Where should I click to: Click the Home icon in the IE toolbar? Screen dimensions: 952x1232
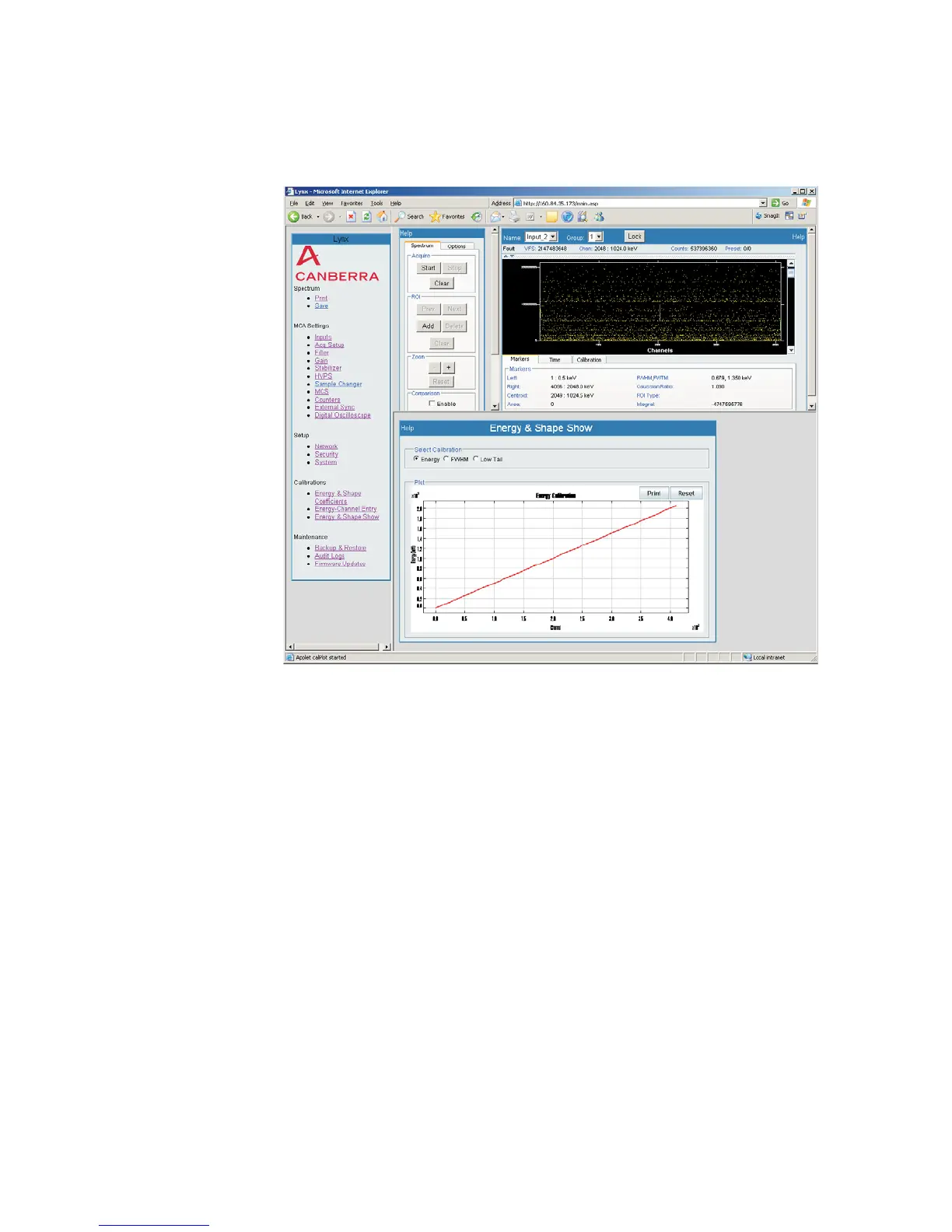[x=382, y=217]
